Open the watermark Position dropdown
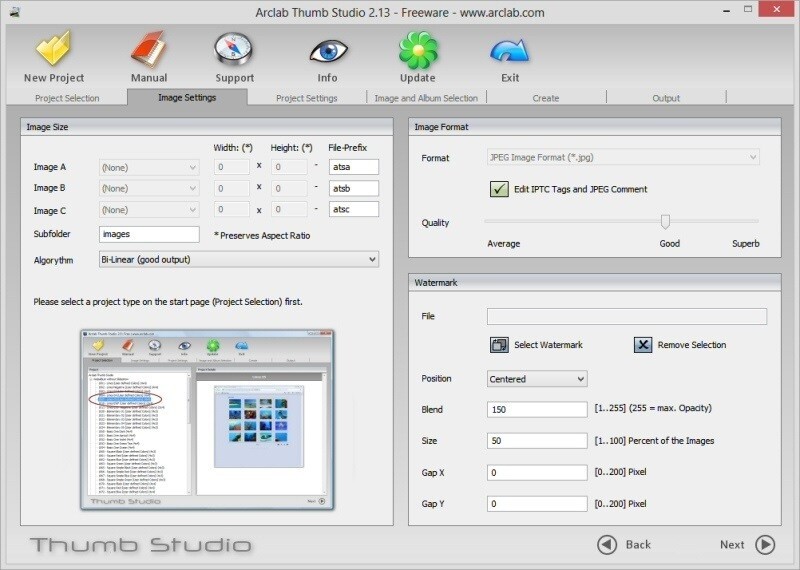The image size is (800, 570). [537, 379]
